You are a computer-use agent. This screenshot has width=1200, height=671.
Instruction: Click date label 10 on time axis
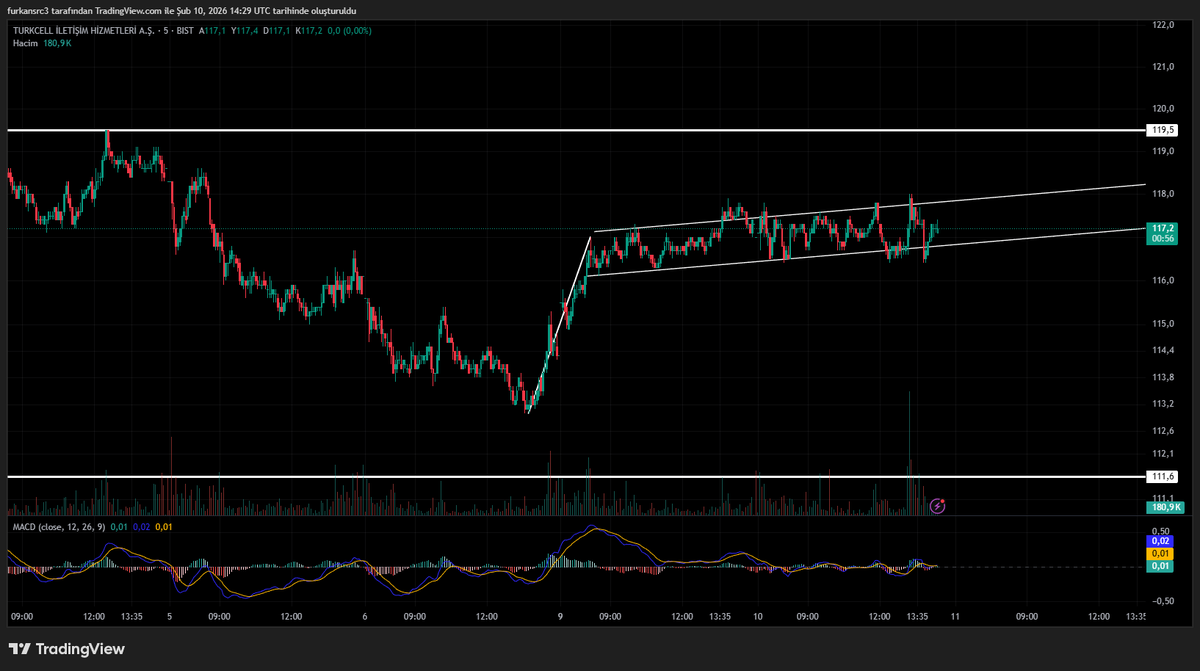[758, 617]
